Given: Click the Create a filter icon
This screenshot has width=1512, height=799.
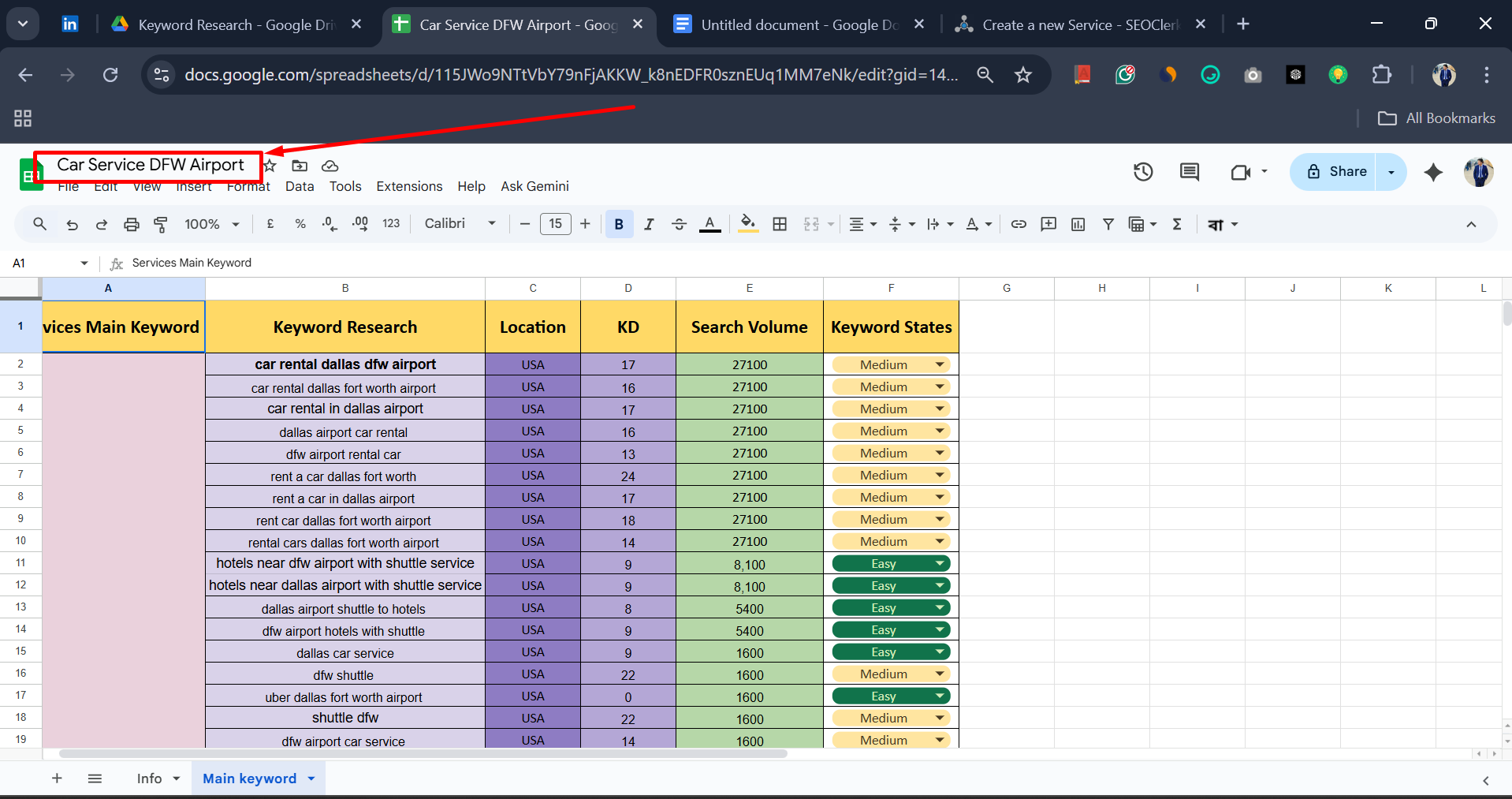Looking at the screenshot, I should (1108, 224).
